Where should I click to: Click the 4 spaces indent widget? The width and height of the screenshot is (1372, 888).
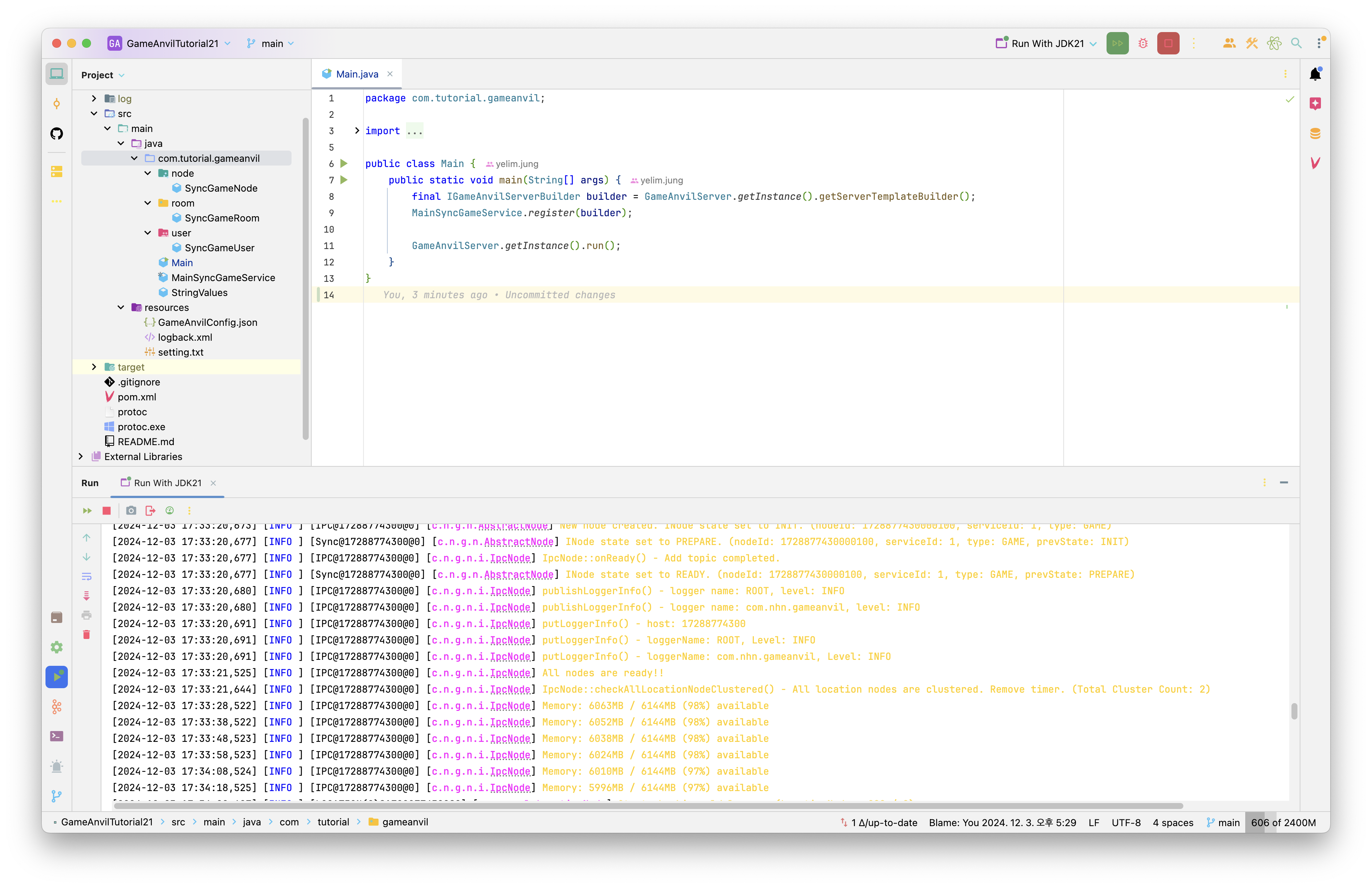[1173, 822]
